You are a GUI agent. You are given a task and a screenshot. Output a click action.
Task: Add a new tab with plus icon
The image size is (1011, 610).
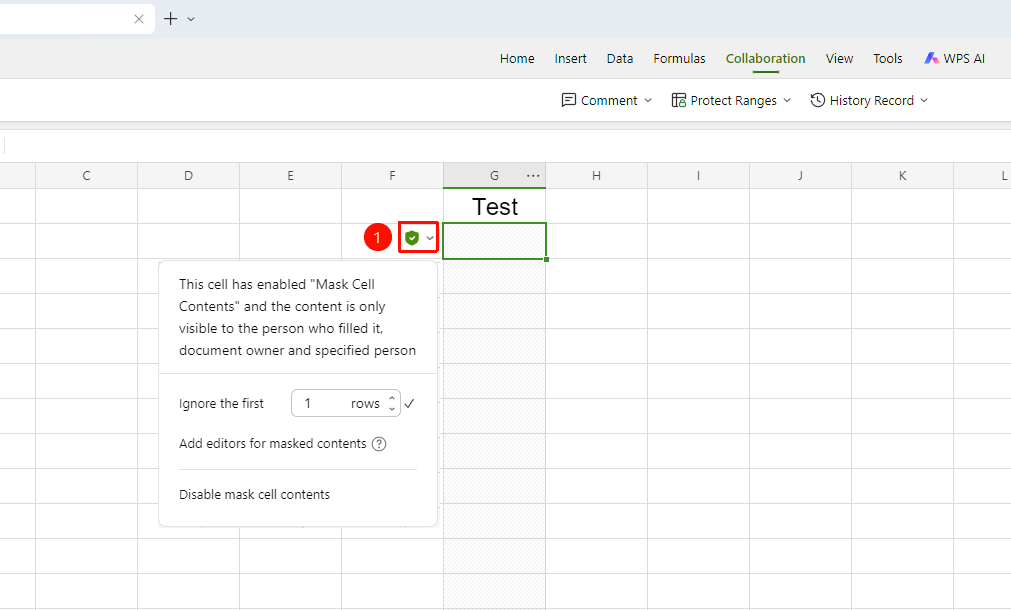point(170,19)
